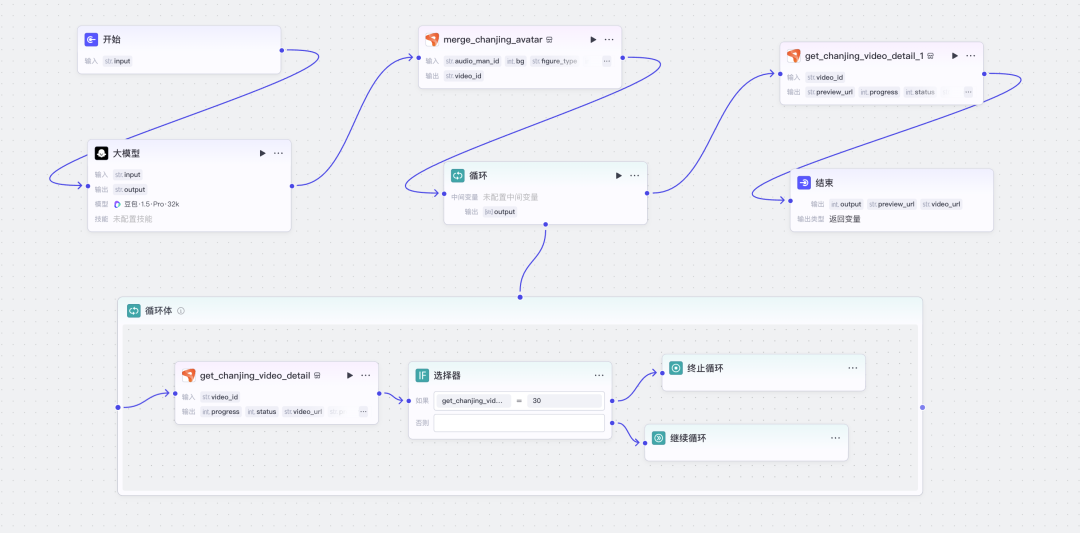Run the get_chanjing_video_detail_1 node test
This screenshot has height=533, width=1080.
[955, 56]
